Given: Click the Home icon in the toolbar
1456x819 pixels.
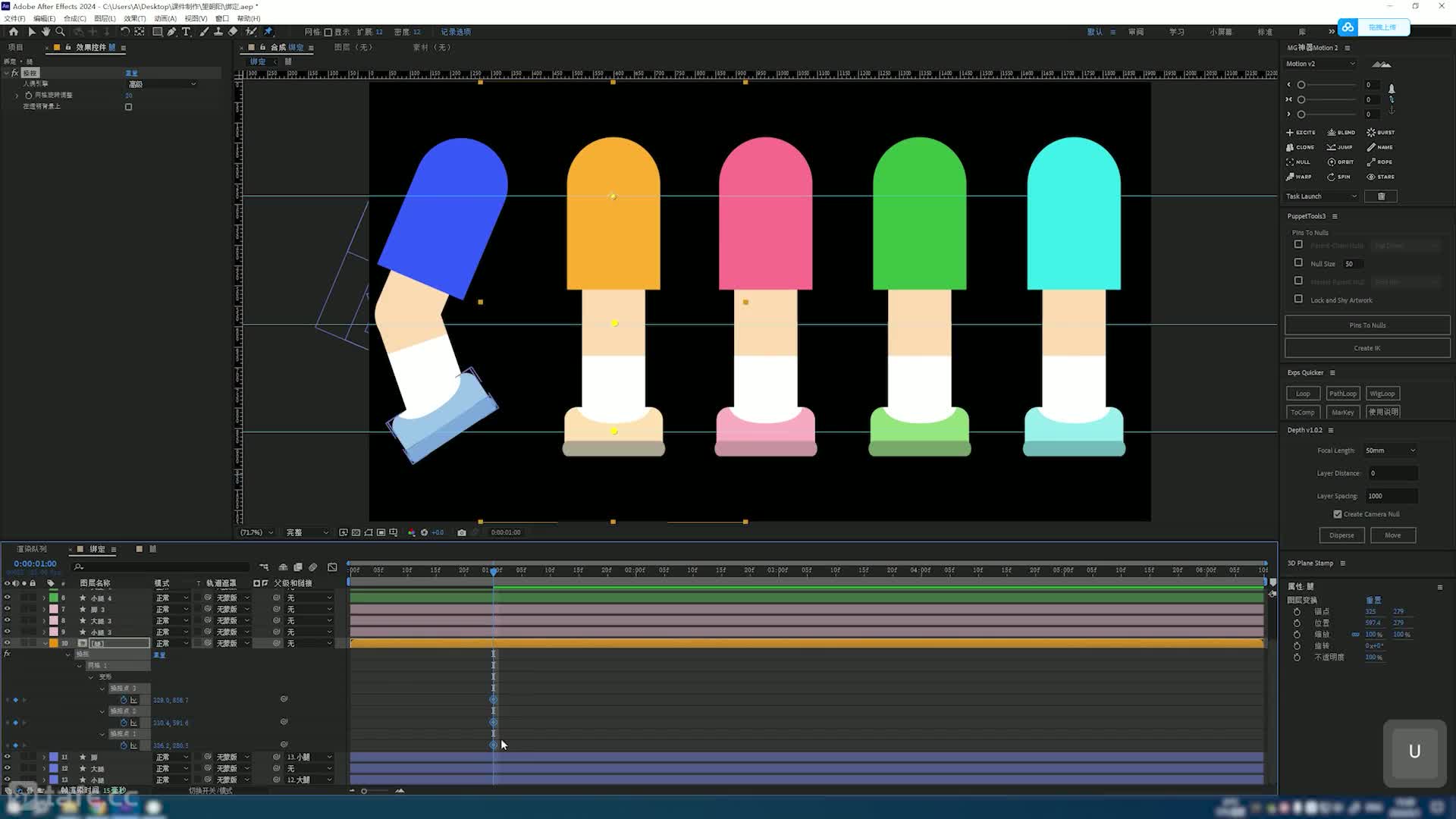Looking at the screenshot, I should (13, 32).
